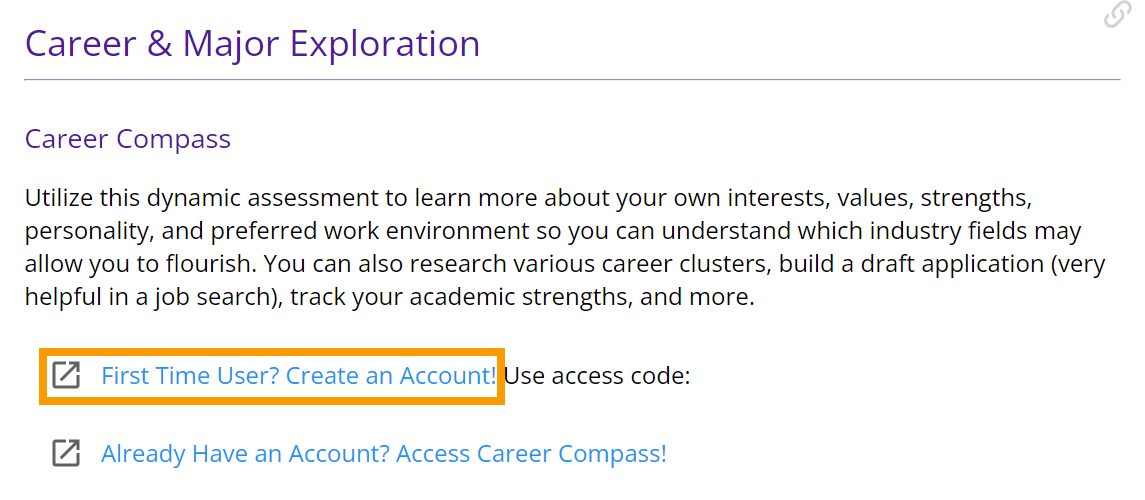Copy section anchor via the chain-link icon
The height and width of the screenshot is (500, 1145).
1117,15
